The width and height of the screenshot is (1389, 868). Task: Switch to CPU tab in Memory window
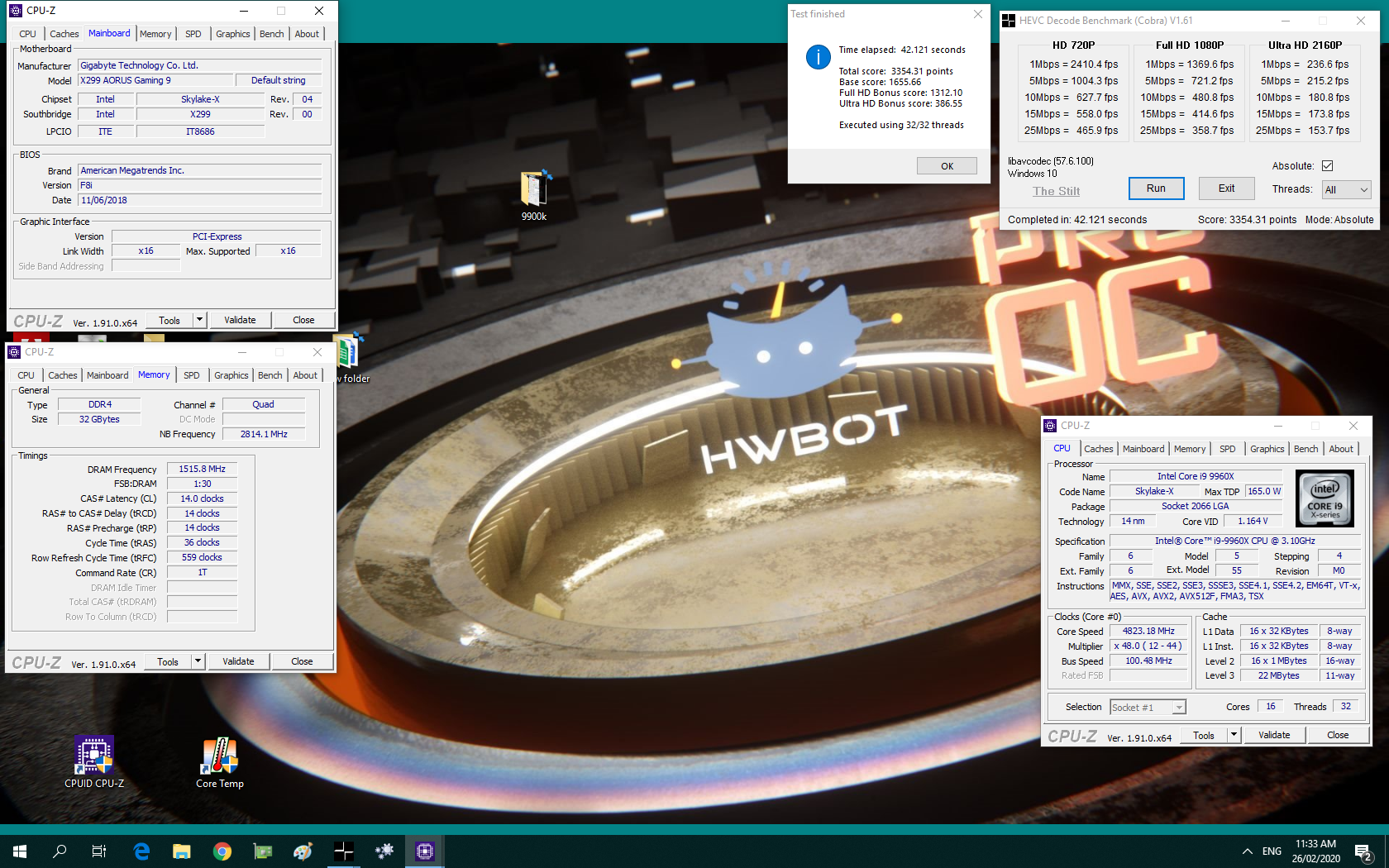26,375
